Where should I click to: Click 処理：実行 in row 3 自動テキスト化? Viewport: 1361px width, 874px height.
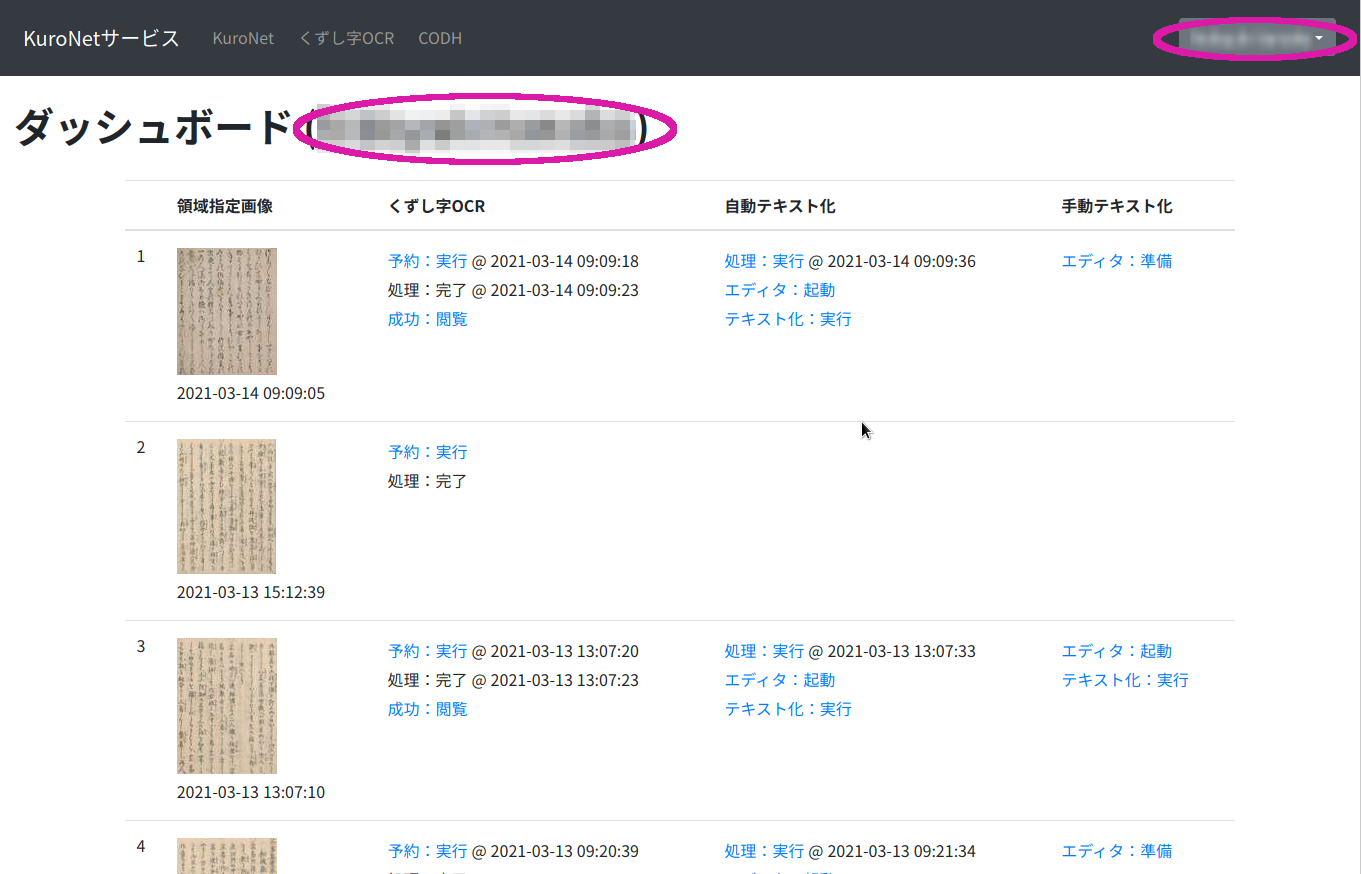tap(764, 651)
